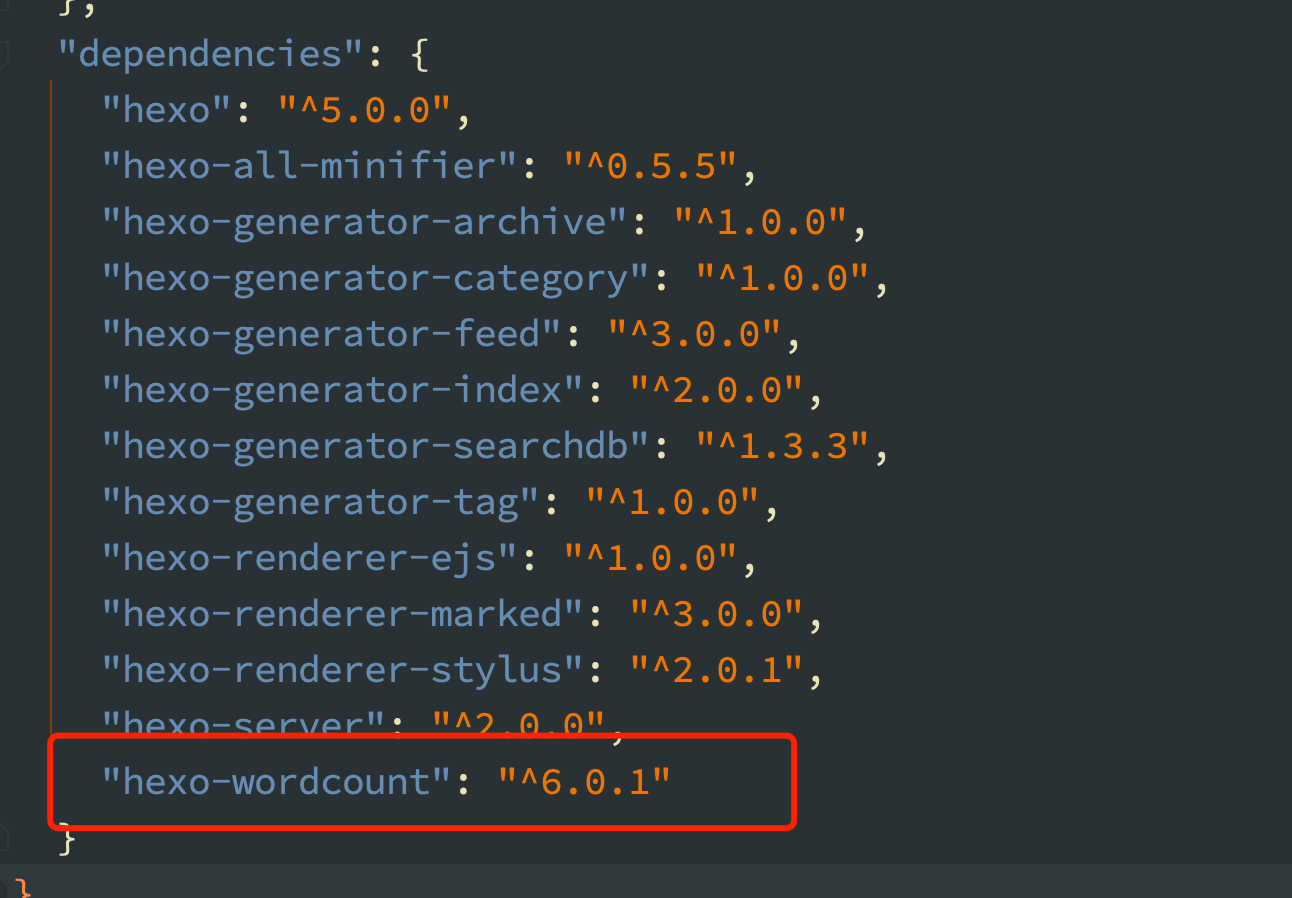Click the "^6.0.1" version value
1292x898 pixels.
(586, 781)
